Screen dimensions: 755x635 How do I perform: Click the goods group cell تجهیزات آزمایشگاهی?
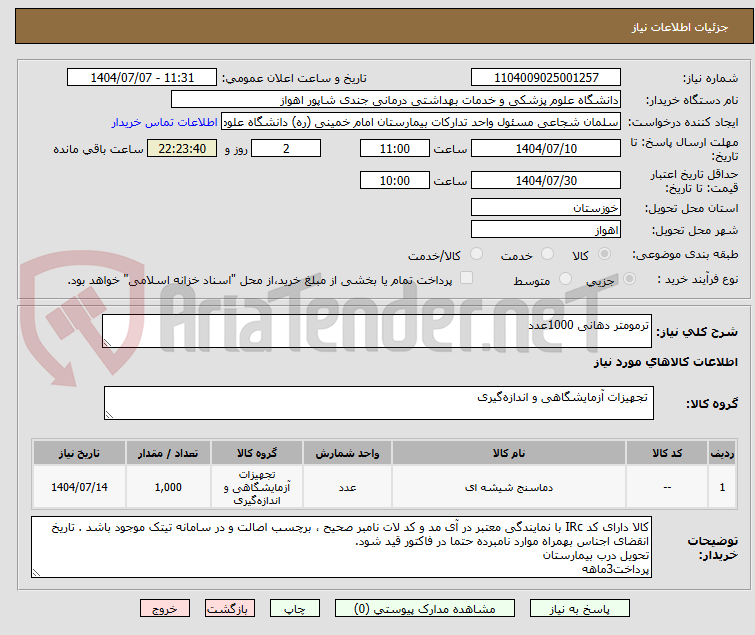257,487
